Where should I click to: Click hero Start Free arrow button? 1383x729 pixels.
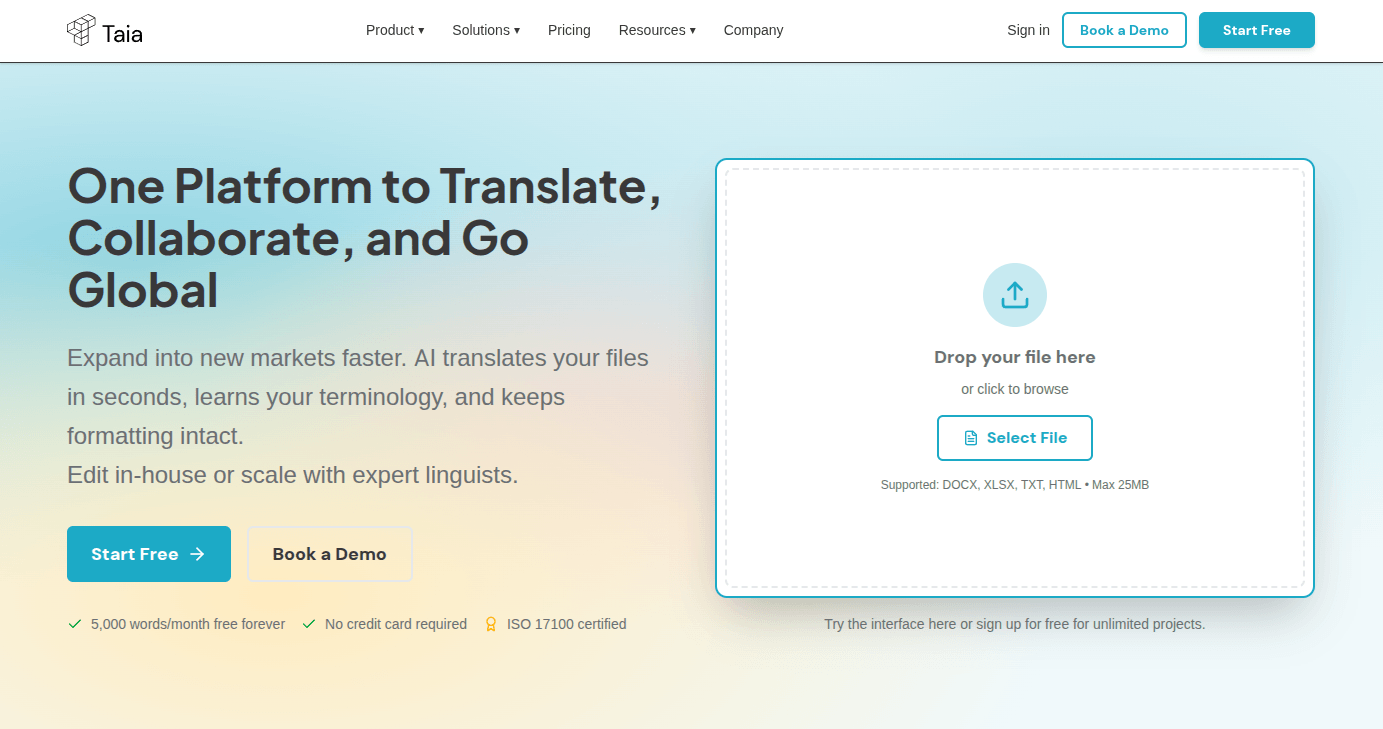click(x=149, y=554)
